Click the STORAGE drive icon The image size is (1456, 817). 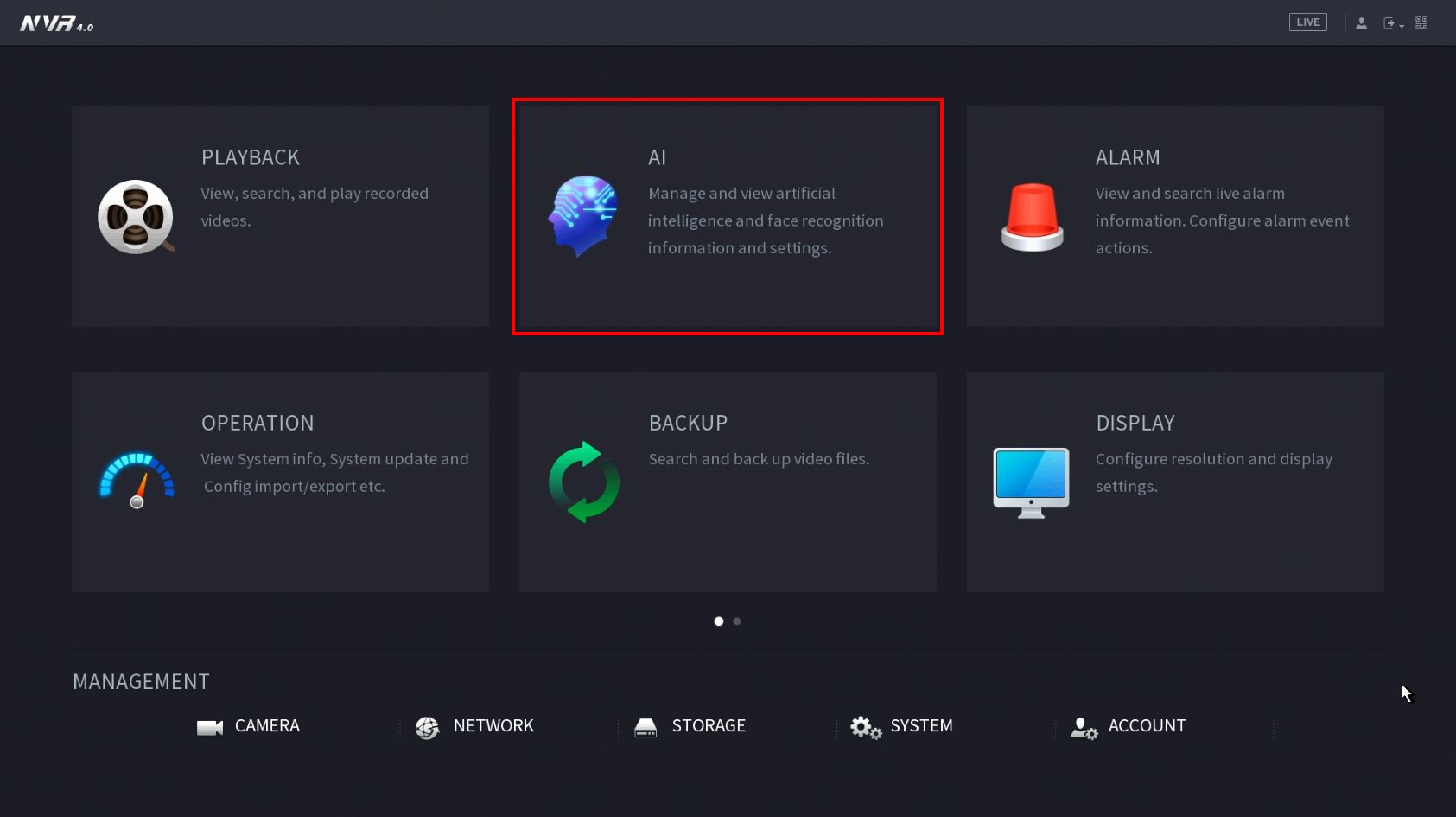click(645, 728)
